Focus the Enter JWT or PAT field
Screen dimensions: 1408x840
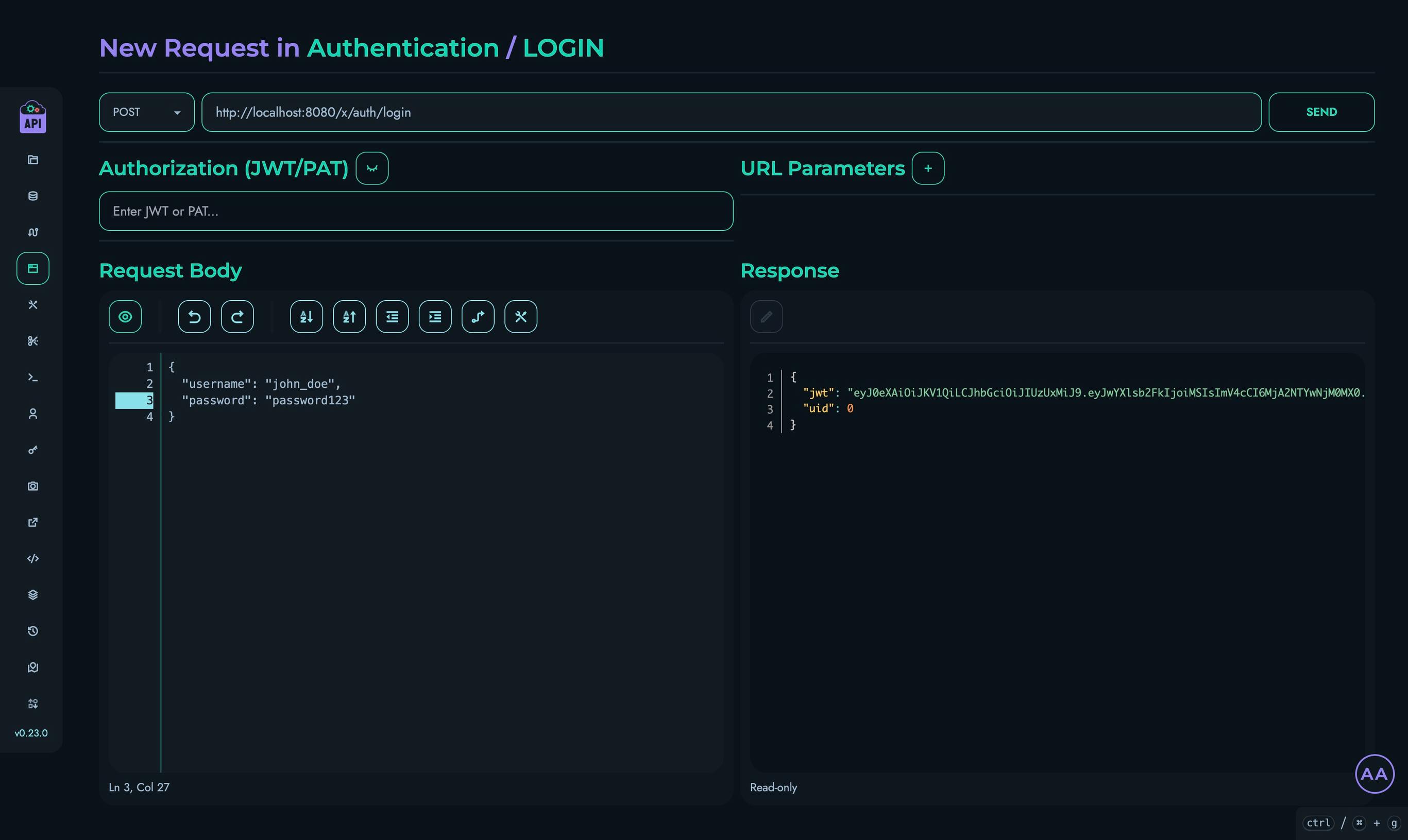point(416,211)
